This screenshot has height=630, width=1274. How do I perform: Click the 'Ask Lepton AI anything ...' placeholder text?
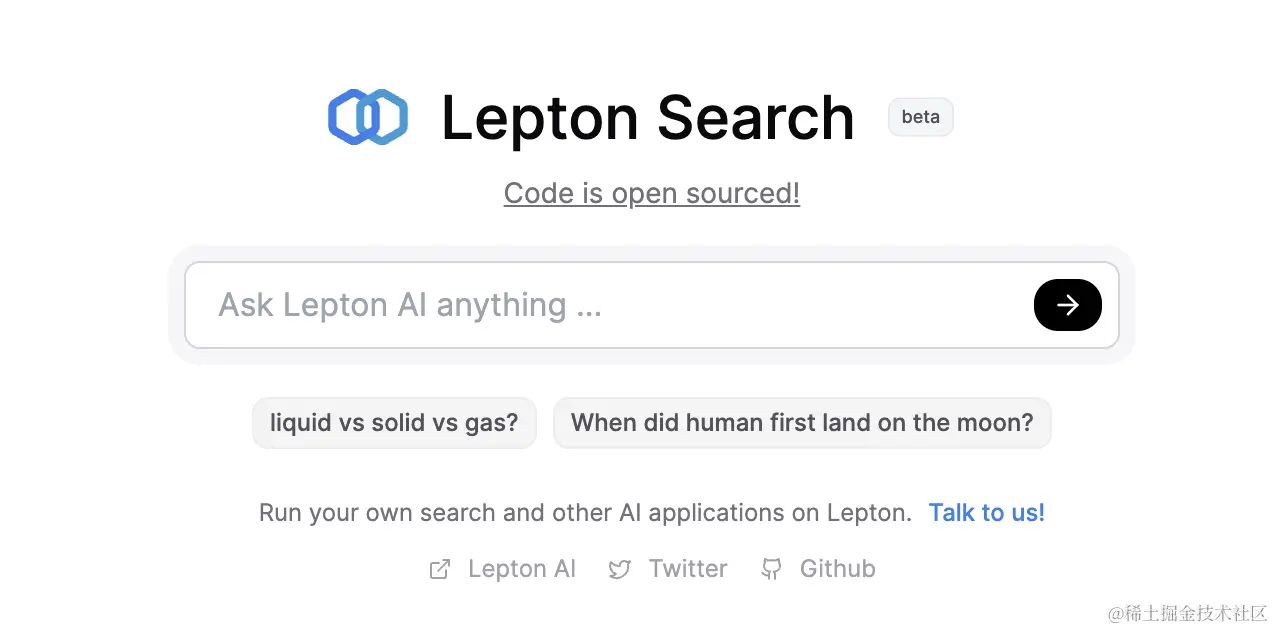coord(410,305)
